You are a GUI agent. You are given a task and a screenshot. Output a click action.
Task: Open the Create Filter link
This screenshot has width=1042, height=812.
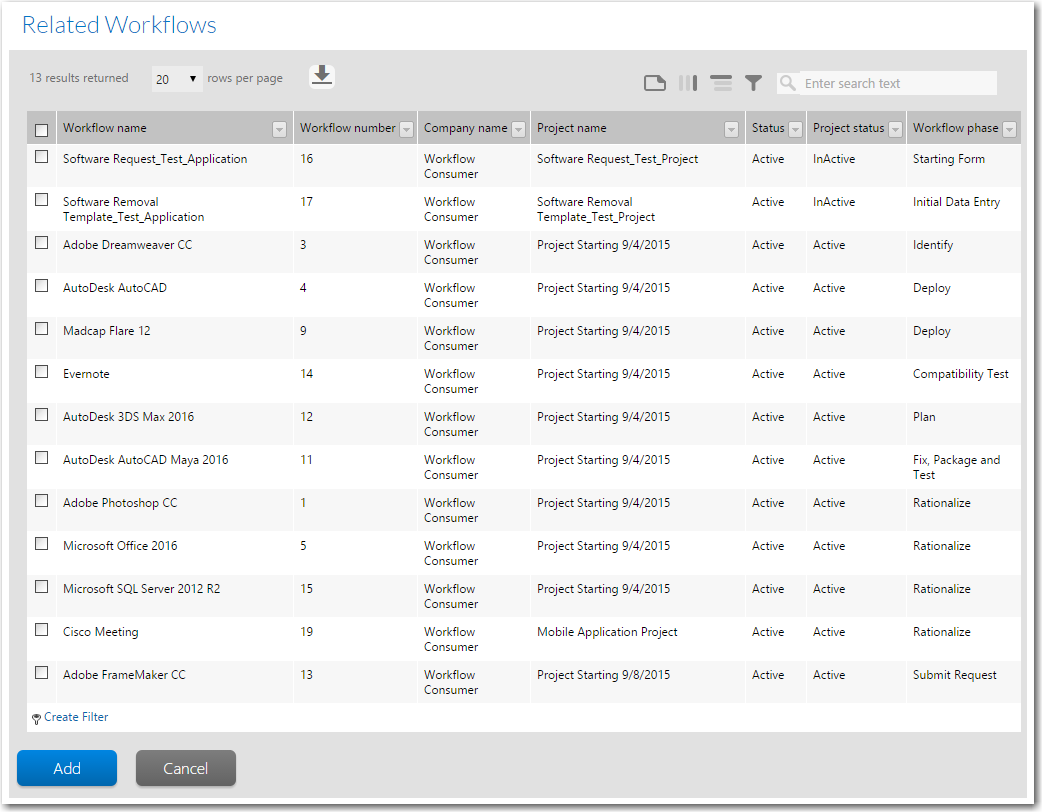click(76, 717)
